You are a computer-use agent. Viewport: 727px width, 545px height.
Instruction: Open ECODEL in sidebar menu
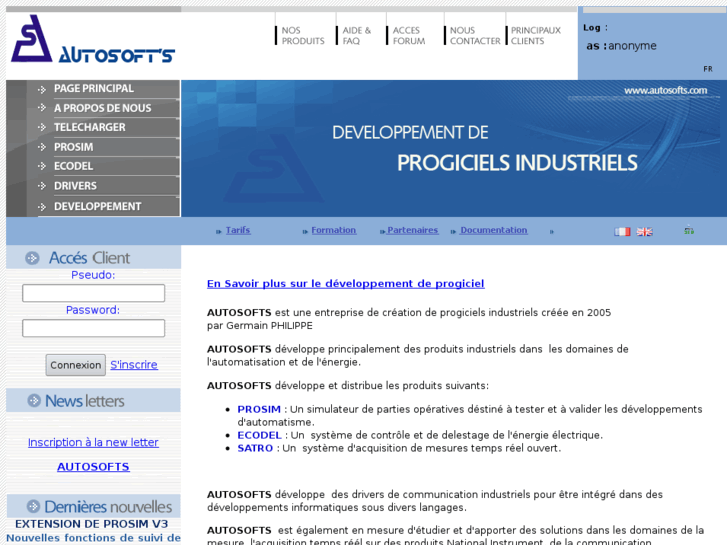click(x=73, y=166)
